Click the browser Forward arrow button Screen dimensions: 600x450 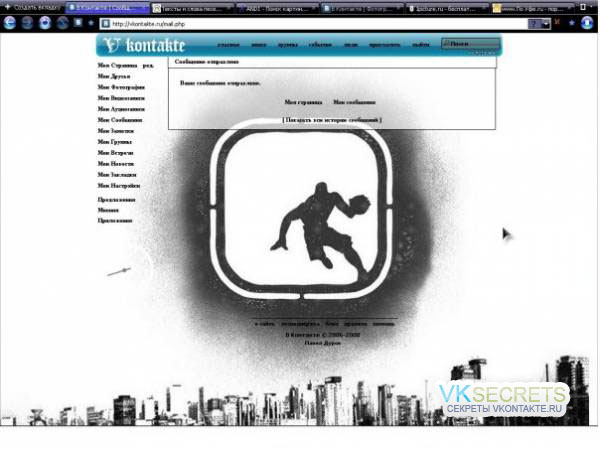[27, 23]
